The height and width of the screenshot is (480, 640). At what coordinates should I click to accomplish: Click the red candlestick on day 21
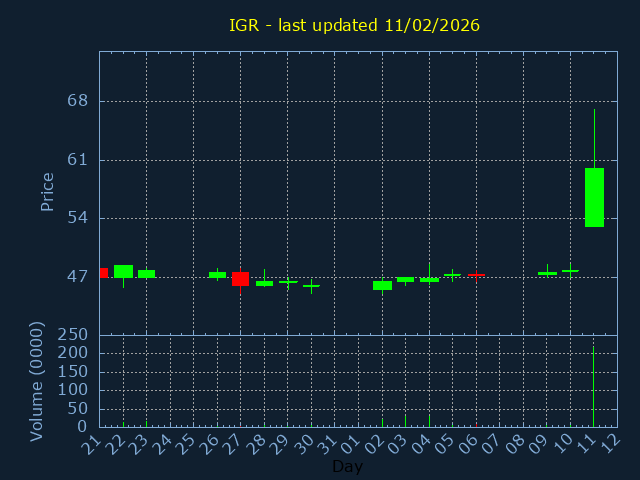coord(103,272)
